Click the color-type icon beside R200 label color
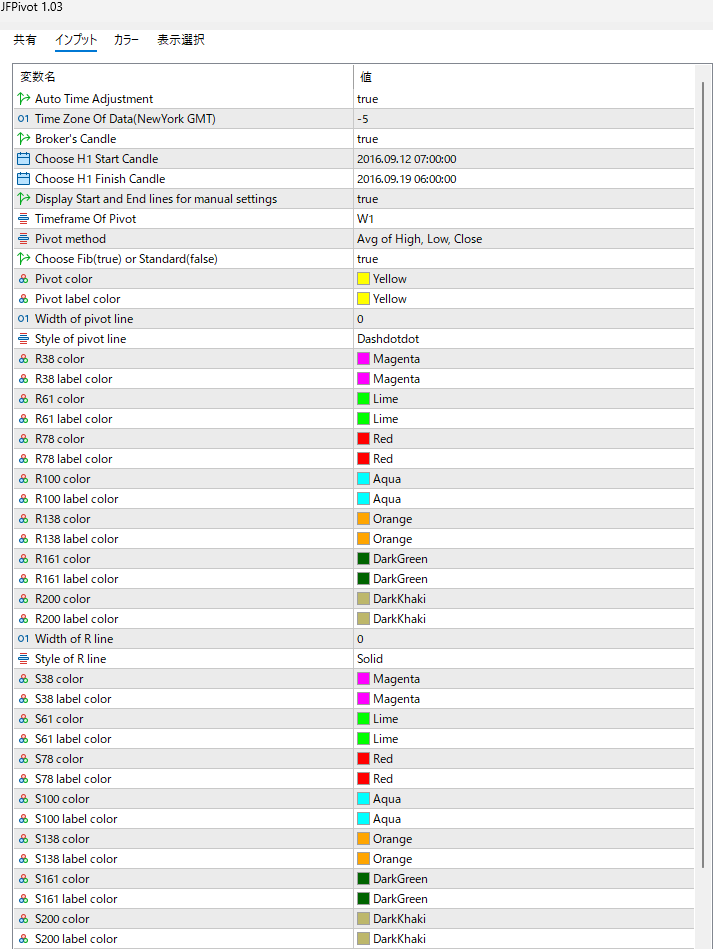Image resolution: width=713 pixels, height=949 pixels. 24,619
